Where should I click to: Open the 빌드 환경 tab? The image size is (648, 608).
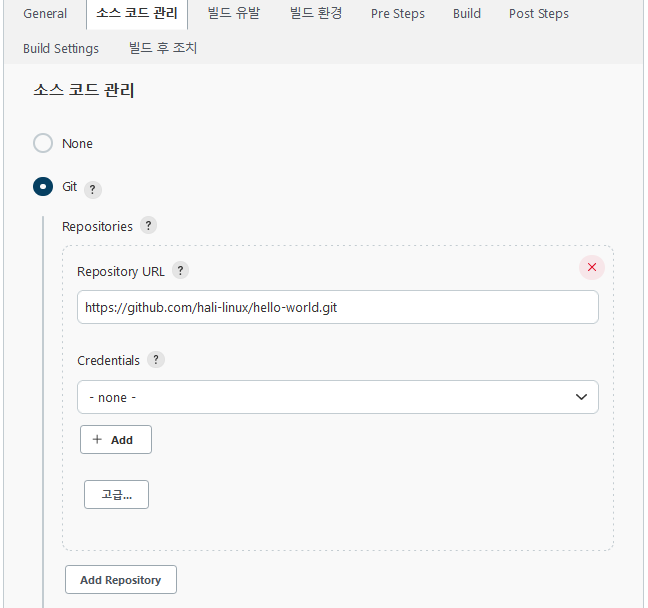point(316,14)
